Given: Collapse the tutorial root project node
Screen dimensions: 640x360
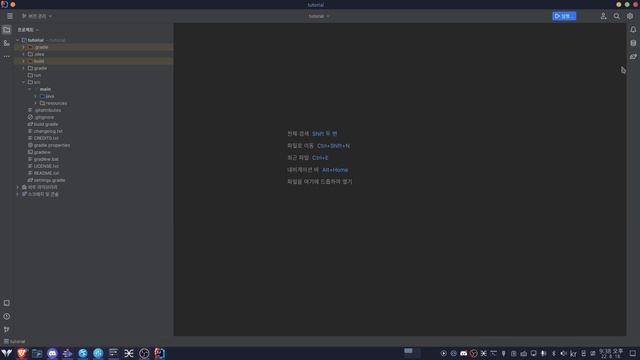Looking at the screenshot, I should (18, 40).
